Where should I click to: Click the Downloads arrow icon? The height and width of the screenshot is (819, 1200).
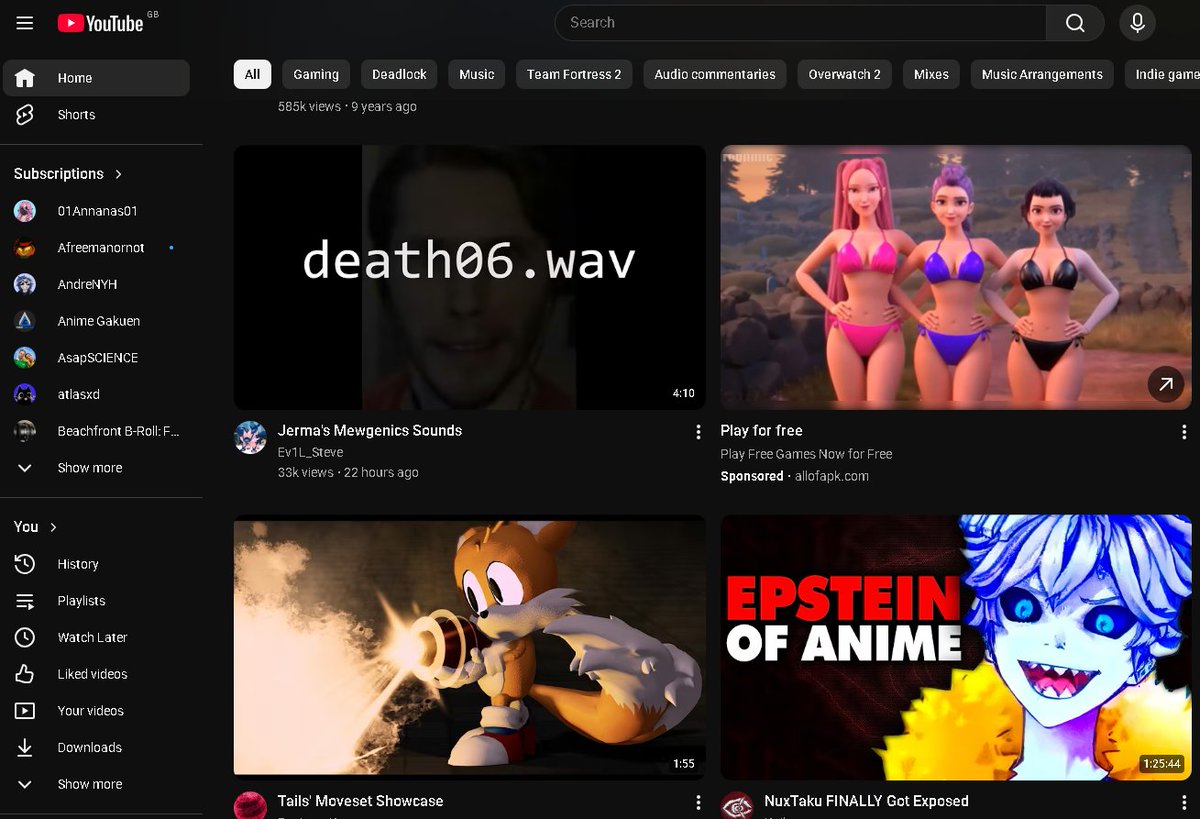25,747
